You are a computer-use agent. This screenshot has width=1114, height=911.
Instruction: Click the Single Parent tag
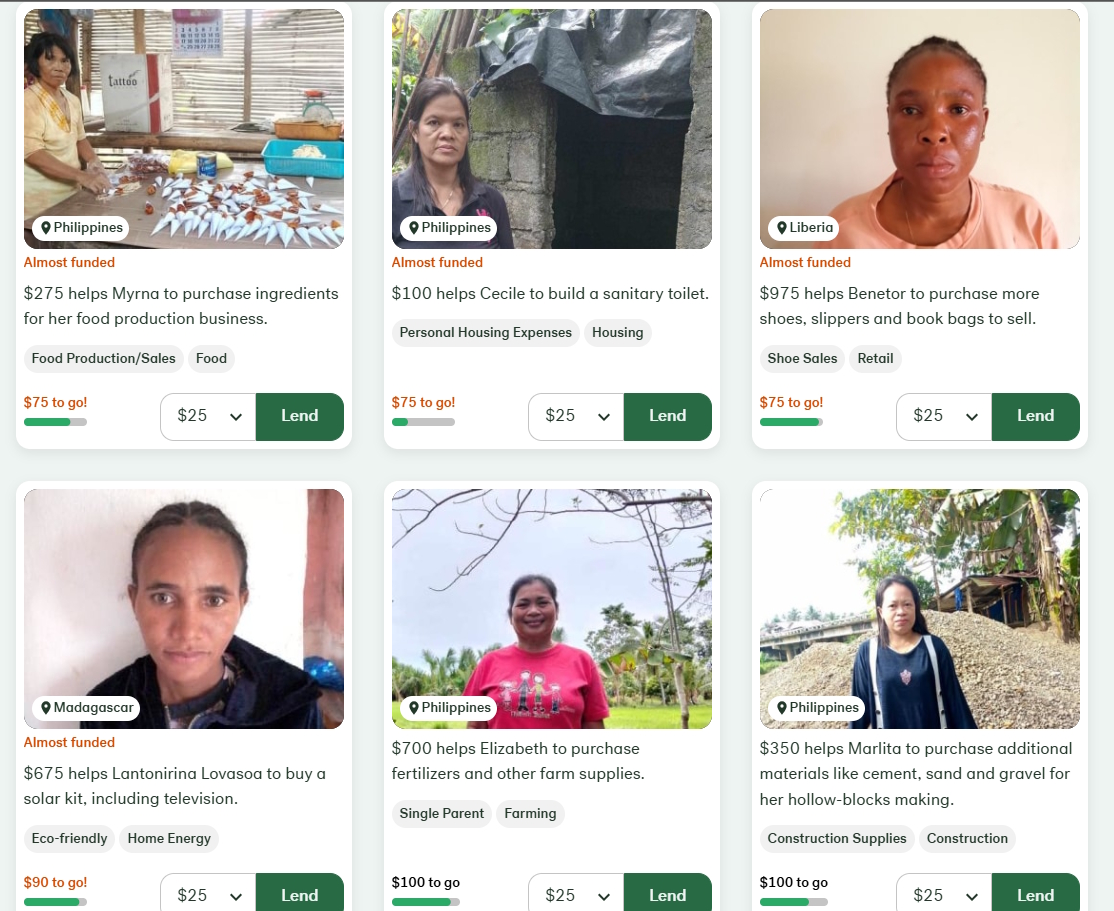tap(441, 814)
